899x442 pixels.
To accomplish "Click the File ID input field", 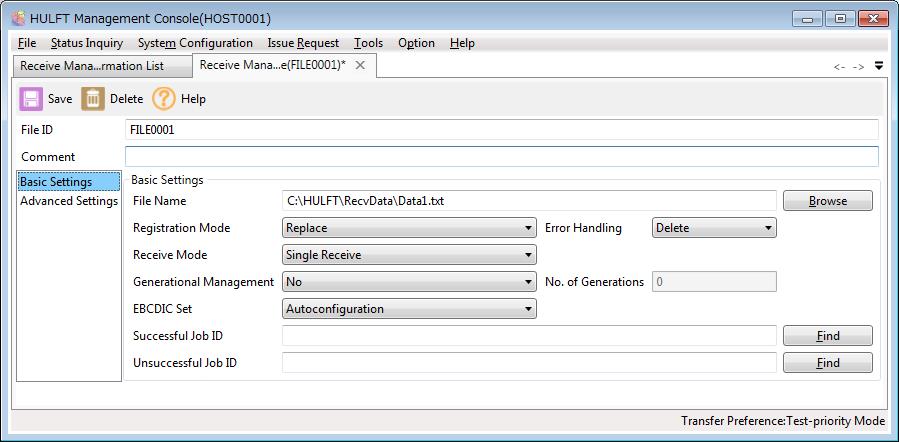I will [502, 130].
